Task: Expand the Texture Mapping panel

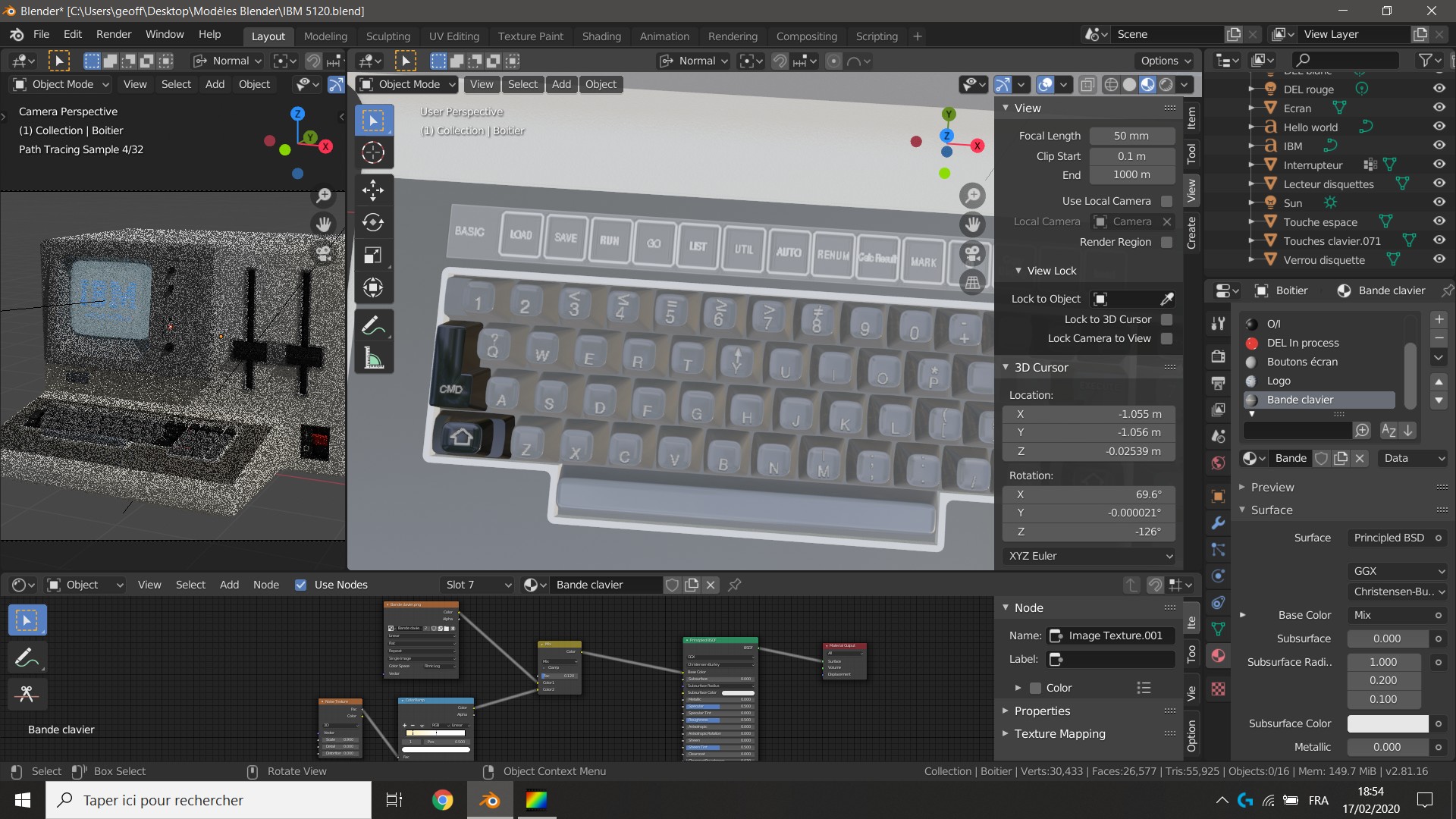Action: [x=1059, y=733]
